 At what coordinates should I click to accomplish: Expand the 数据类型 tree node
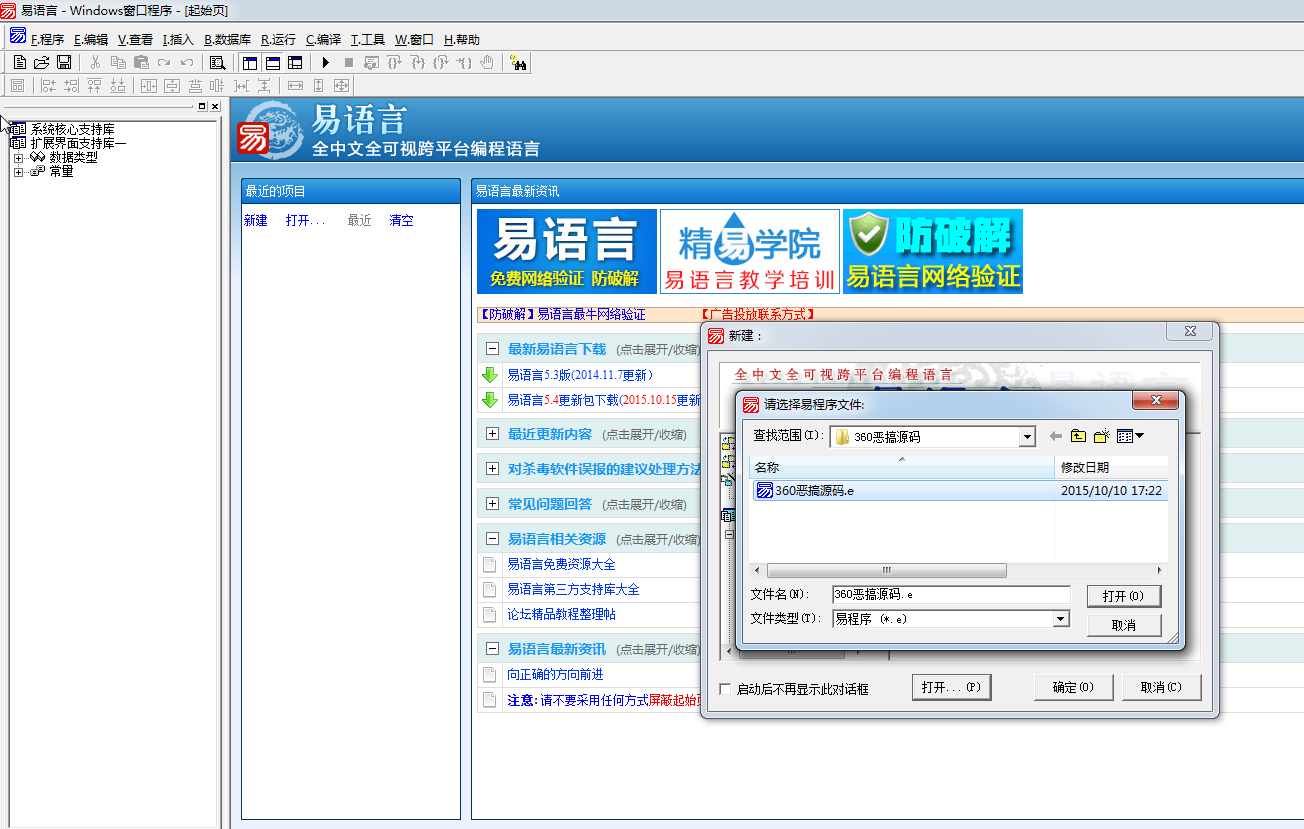click(18, 158)
